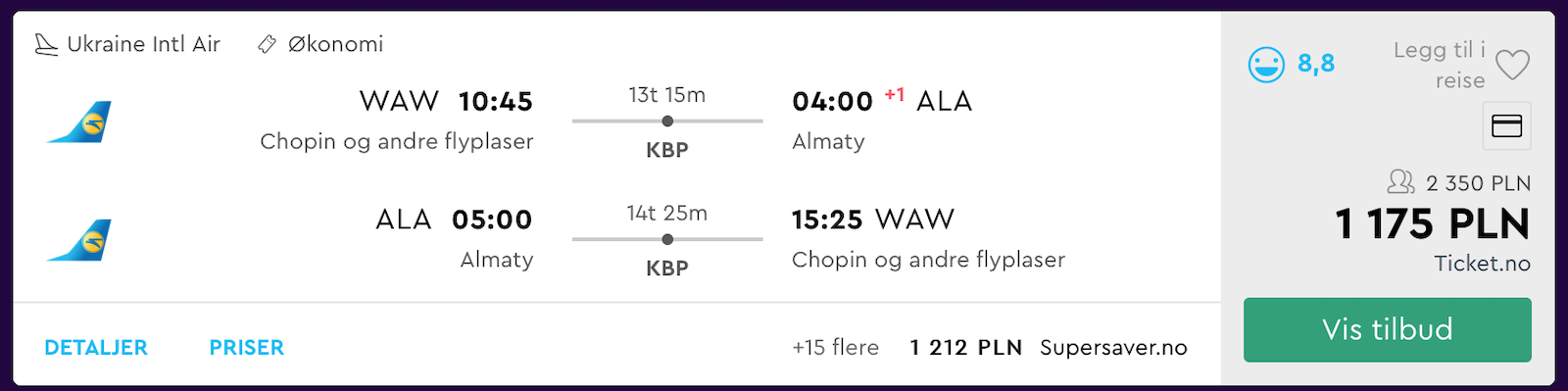Open the DETALJER tab

tap(96, 347)
